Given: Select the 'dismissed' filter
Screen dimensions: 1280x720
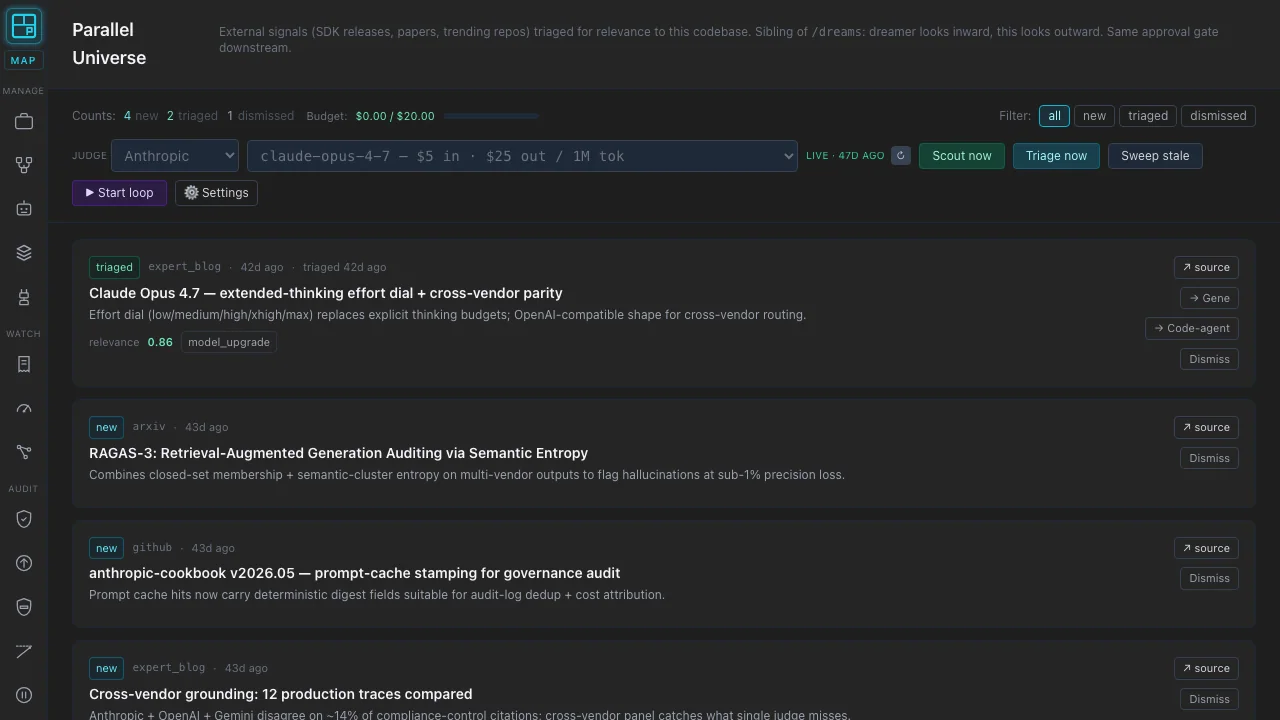Looking at the screenshot, I should [x=1218, y=116].
